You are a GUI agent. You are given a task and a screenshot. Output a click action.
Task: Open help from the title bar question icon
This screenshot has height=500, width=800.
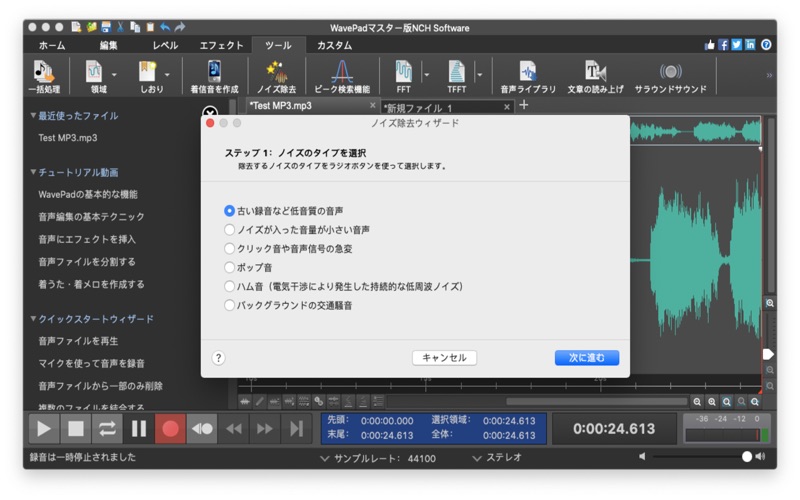coord(766,45)
